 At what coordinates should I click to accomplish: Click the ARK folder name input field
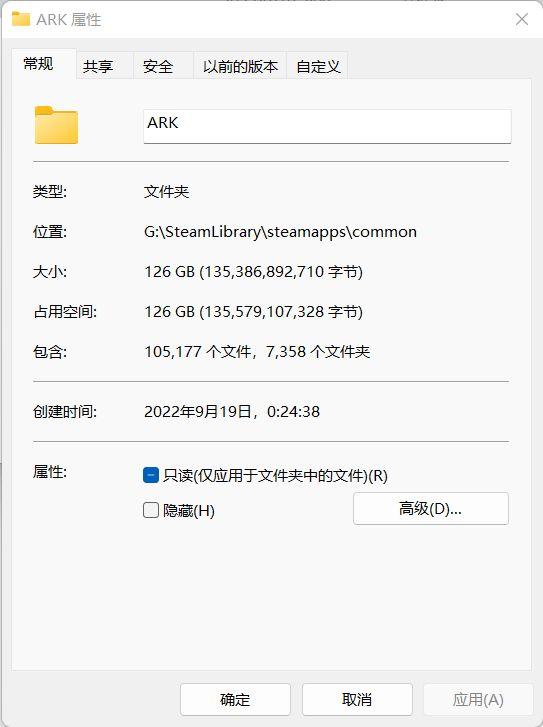pos(327,126)
